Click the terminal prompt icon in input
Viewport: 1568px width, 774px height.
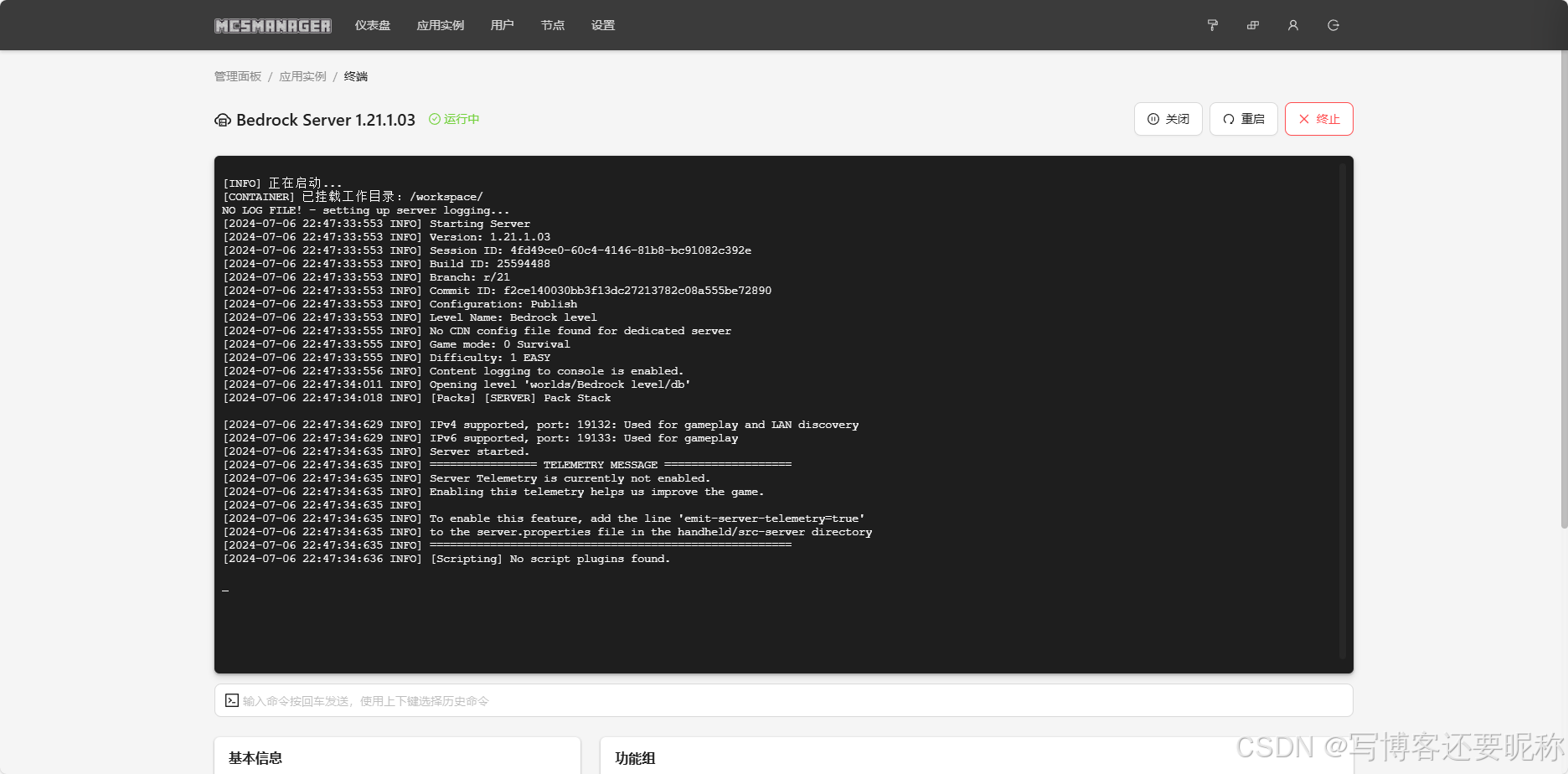(x=232, y=700)
